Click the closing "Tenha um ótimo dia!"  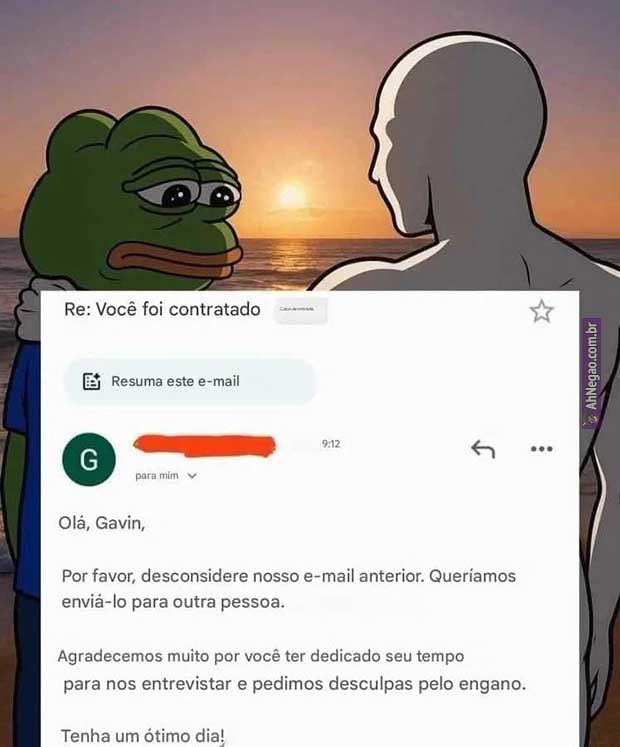142,736
